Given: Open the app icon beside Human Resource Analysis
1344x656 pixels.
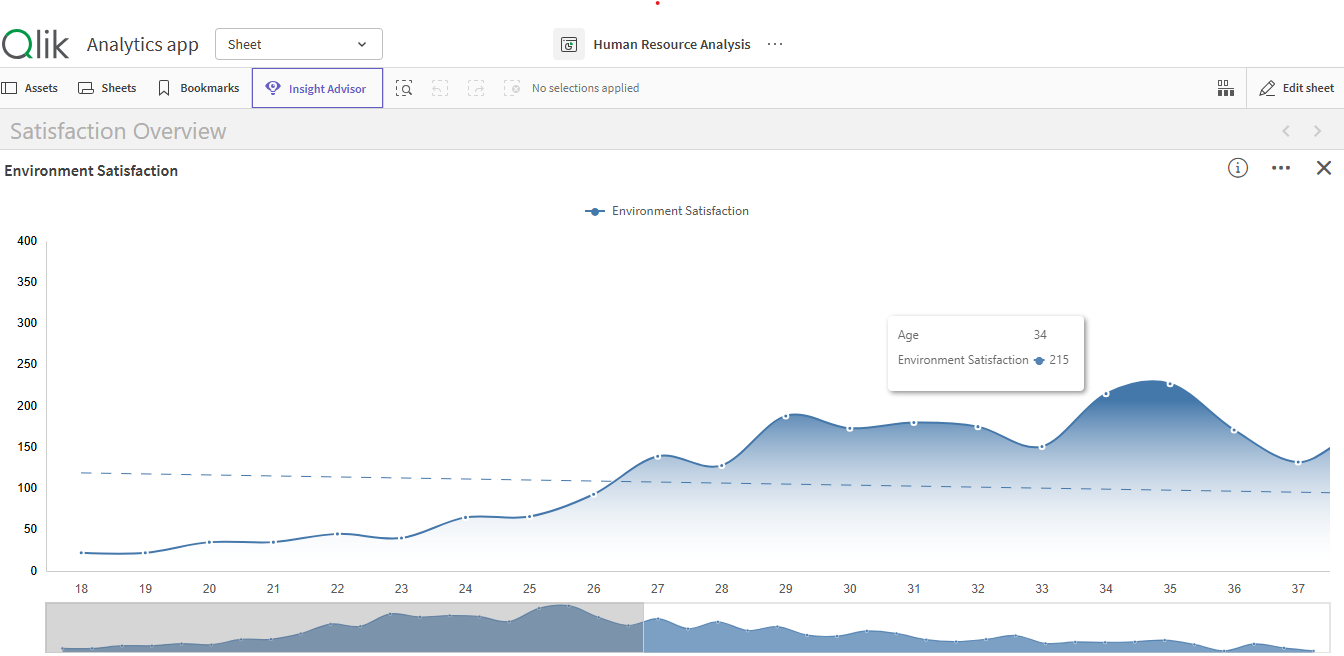Looking at the screenshot, I should click(x=569, y=44).
